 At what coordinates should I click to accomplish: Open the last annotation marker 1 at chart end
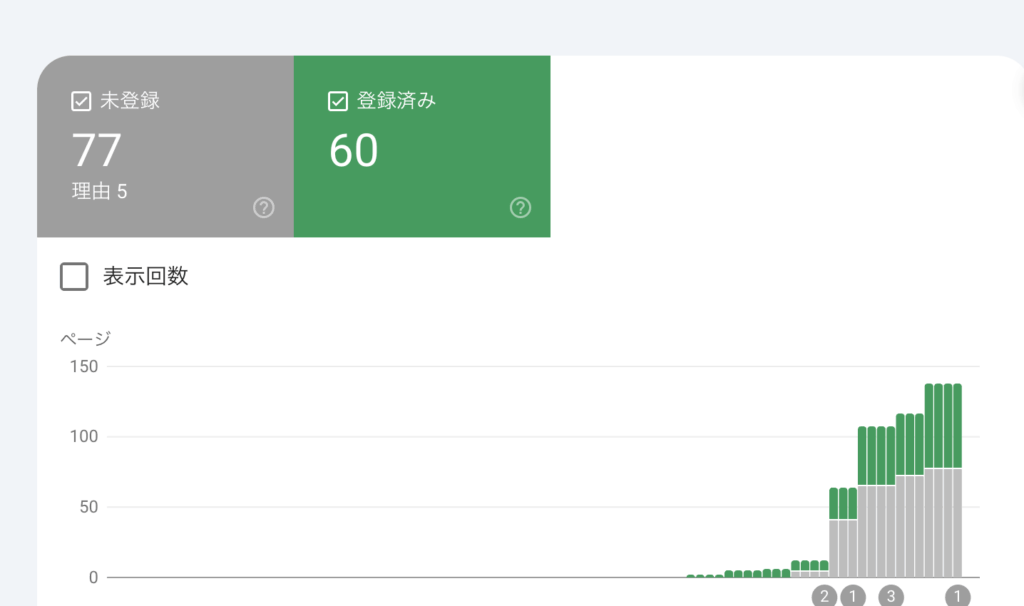957,596
